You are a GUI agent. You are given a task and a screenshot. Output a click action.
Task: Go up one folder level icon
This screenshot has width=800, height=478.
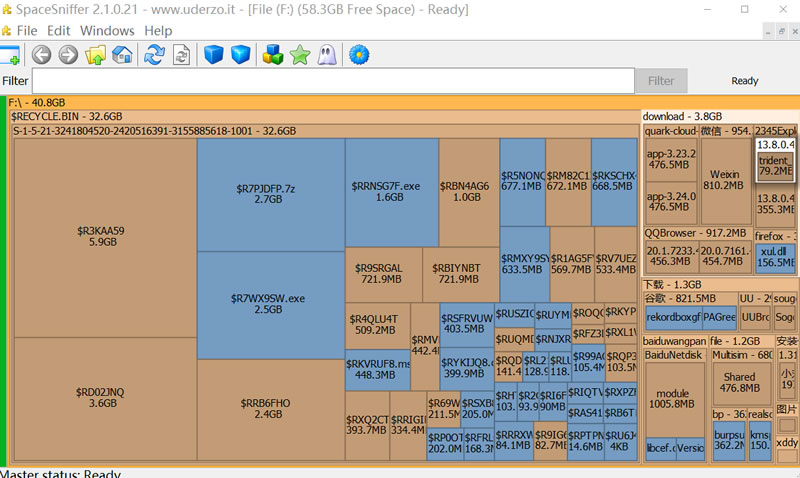pyautogui.click(x=96, y=55)
